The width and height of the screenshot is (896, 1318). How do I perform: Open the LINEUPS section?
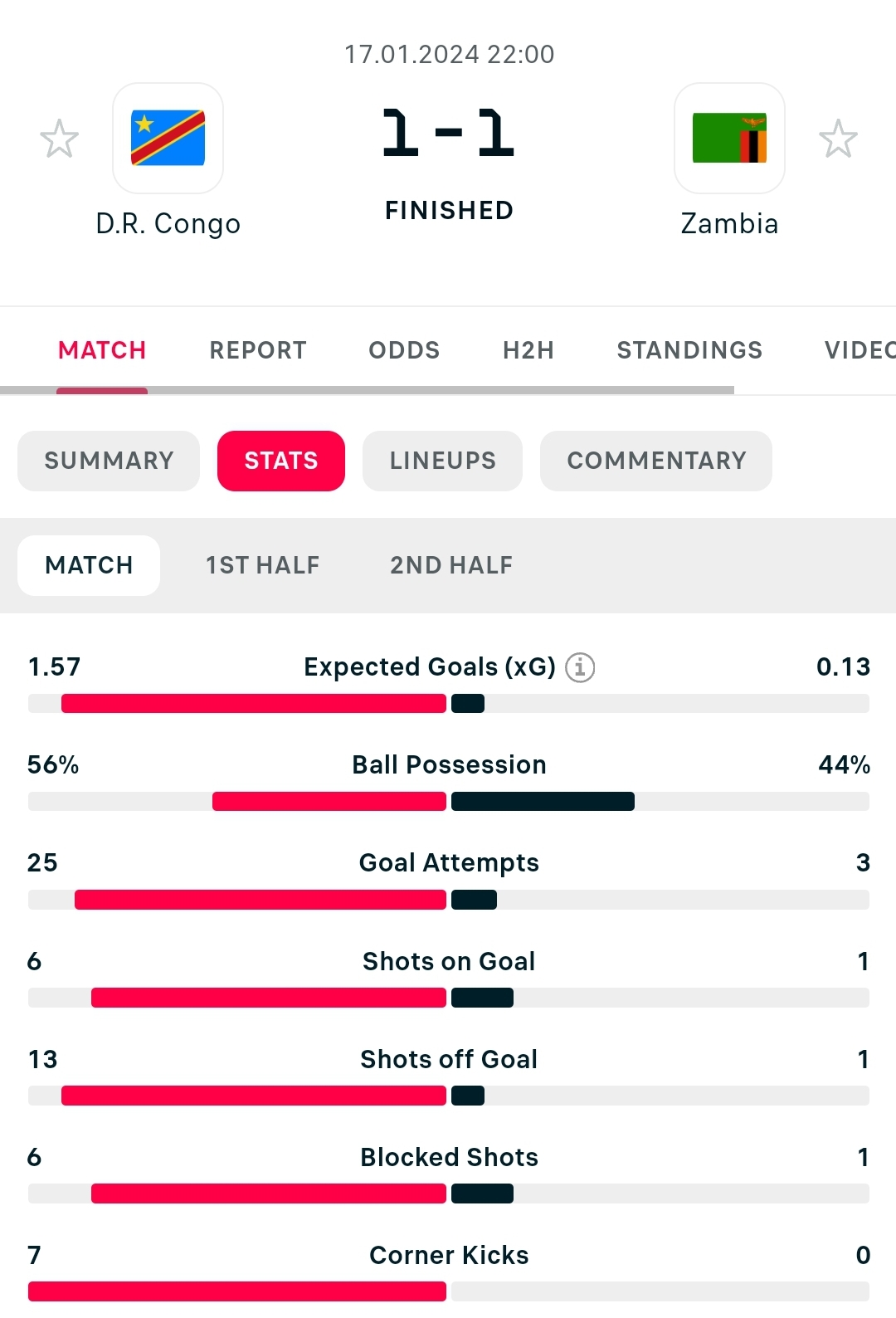[443, 461]
